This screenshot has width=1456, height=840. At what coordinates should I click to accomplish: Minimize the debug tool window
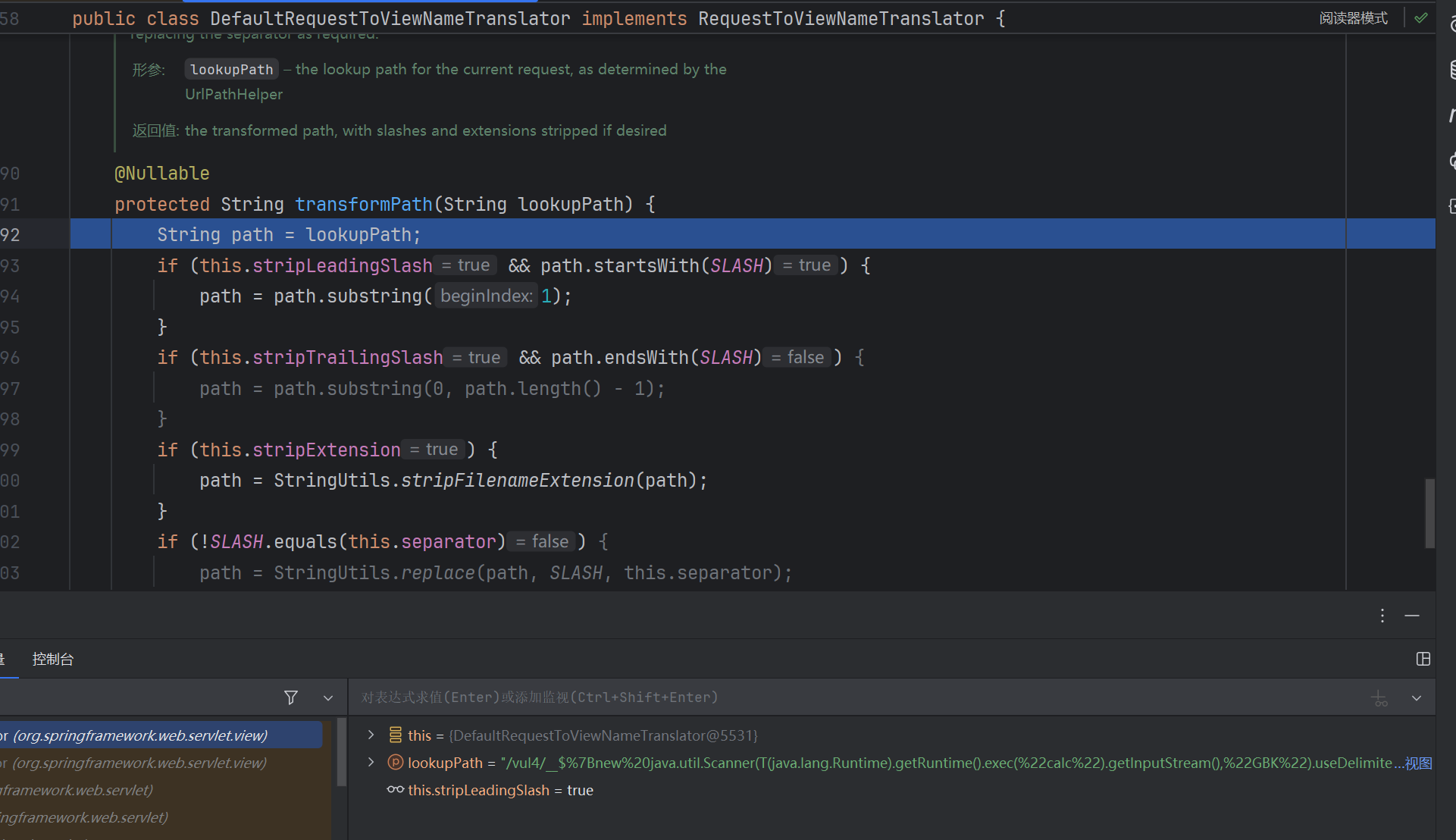pos(1412,616)
